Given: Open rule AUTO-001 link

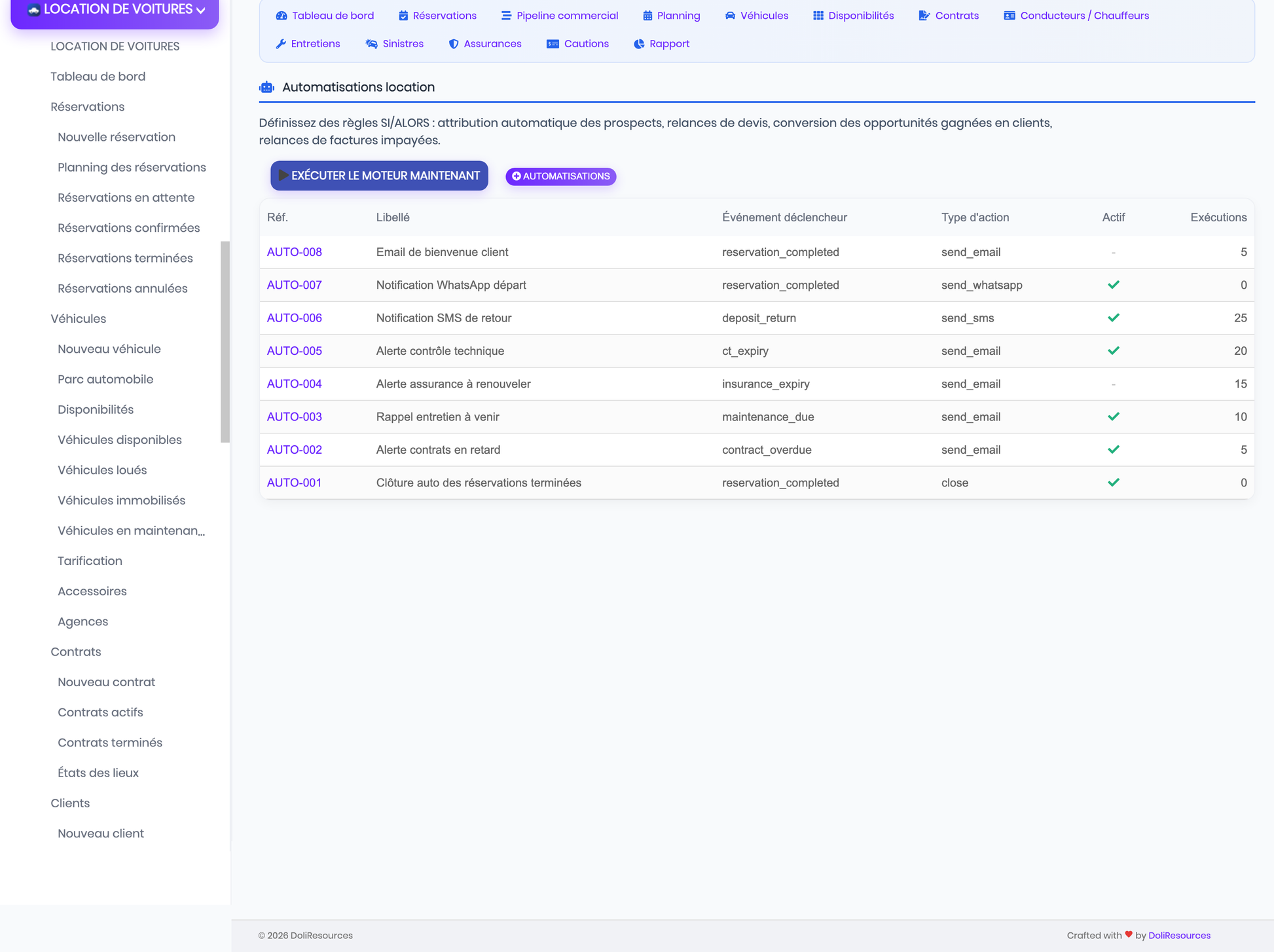Looking at the screenshot, I should click(295, 483).
